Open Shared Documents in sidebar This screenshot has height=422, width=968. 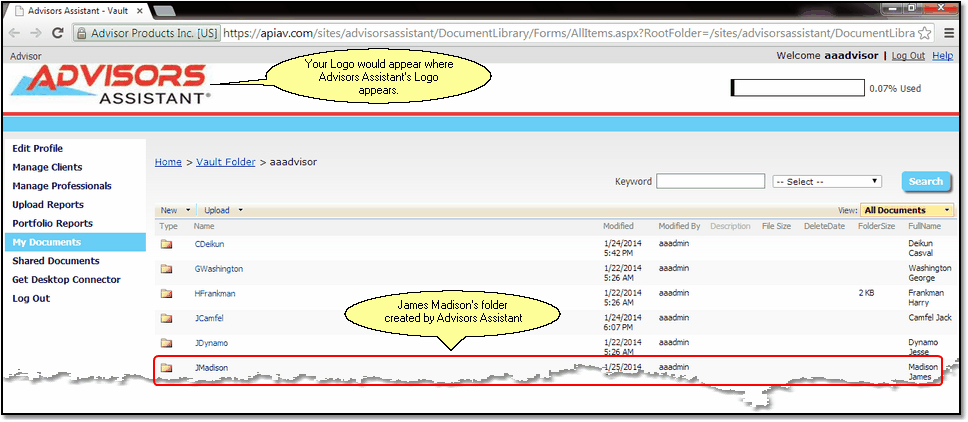tap(56, 261)
